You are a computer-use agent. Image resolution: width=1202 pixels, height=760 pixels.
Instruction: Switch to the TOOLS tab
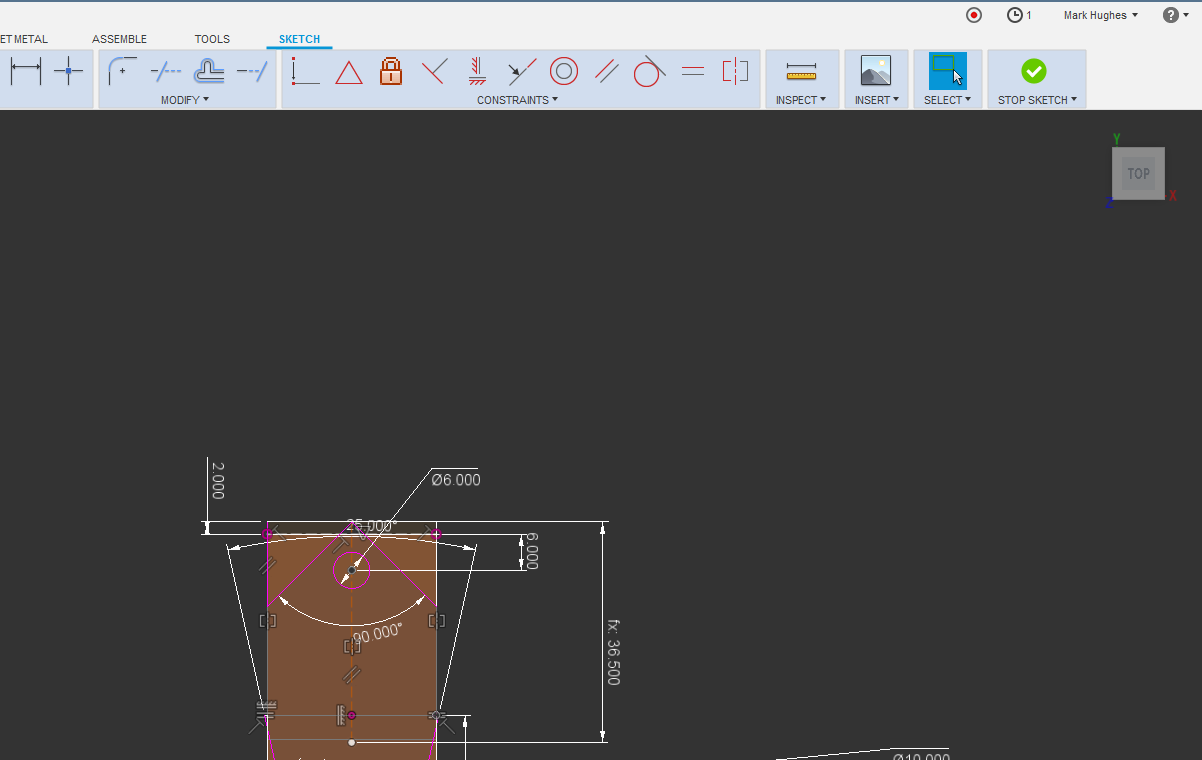[x=212, y=39]
